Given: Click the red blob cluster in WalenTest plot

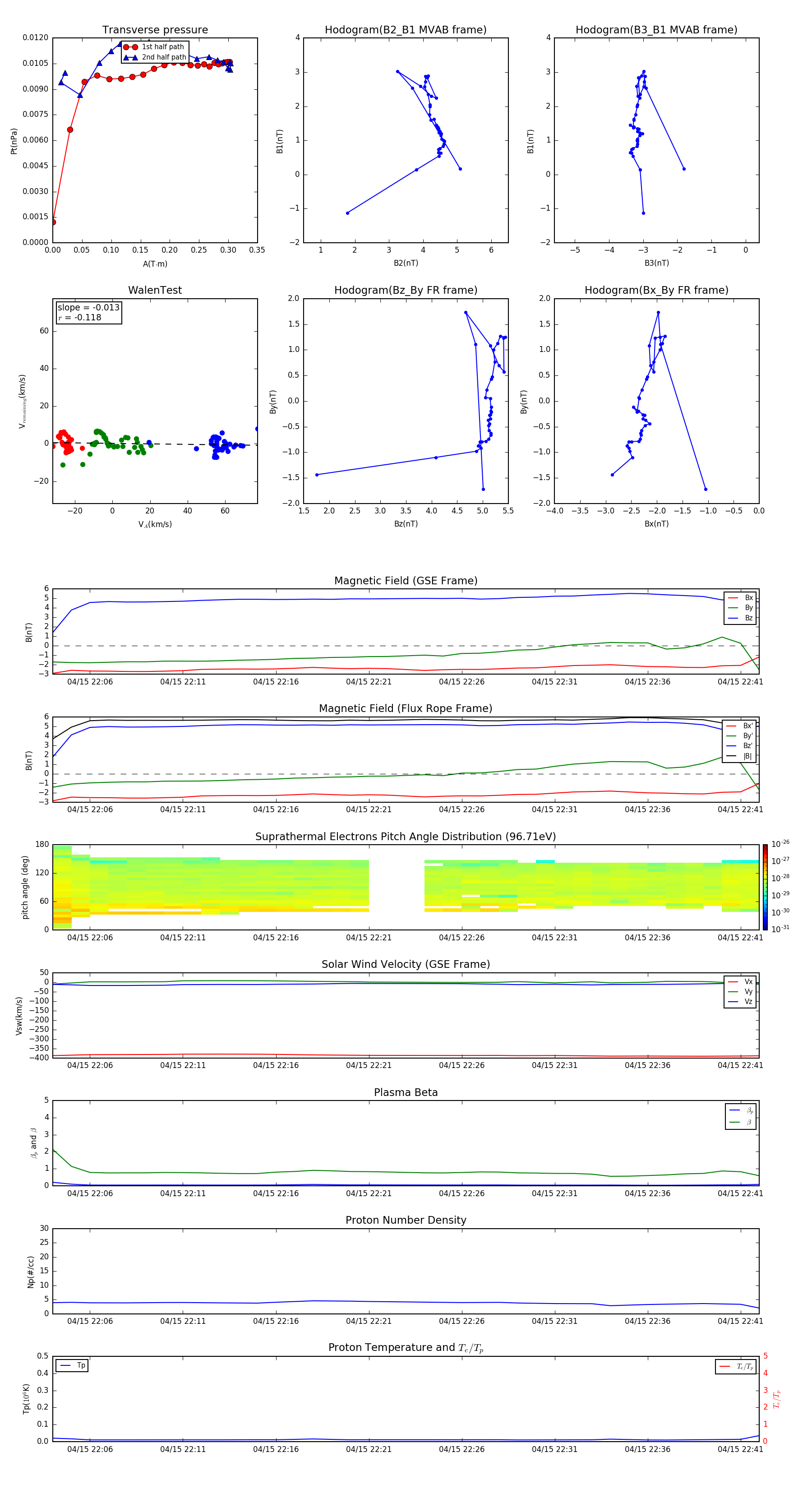Looking at the screenshot, I should click(65, 442).
